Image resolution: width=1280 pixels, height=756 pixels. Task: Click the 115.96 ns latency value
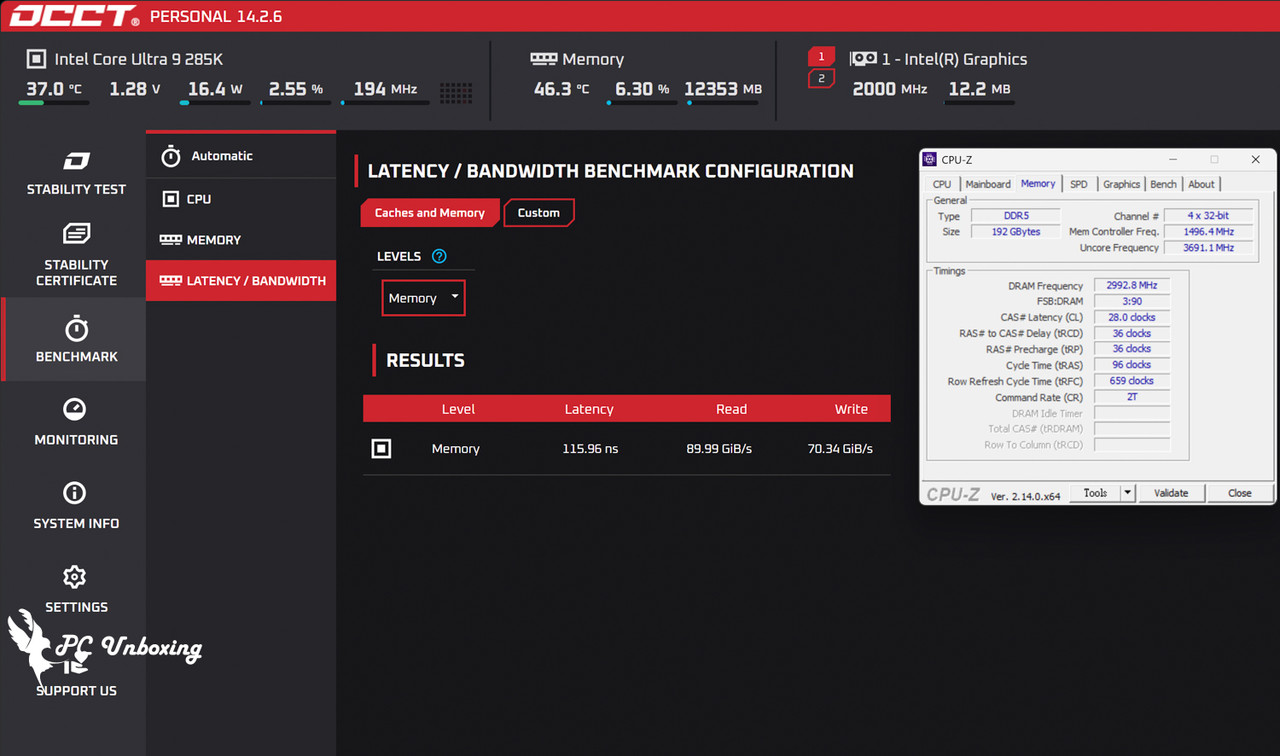pyautogui.click(x=590, y=449)
